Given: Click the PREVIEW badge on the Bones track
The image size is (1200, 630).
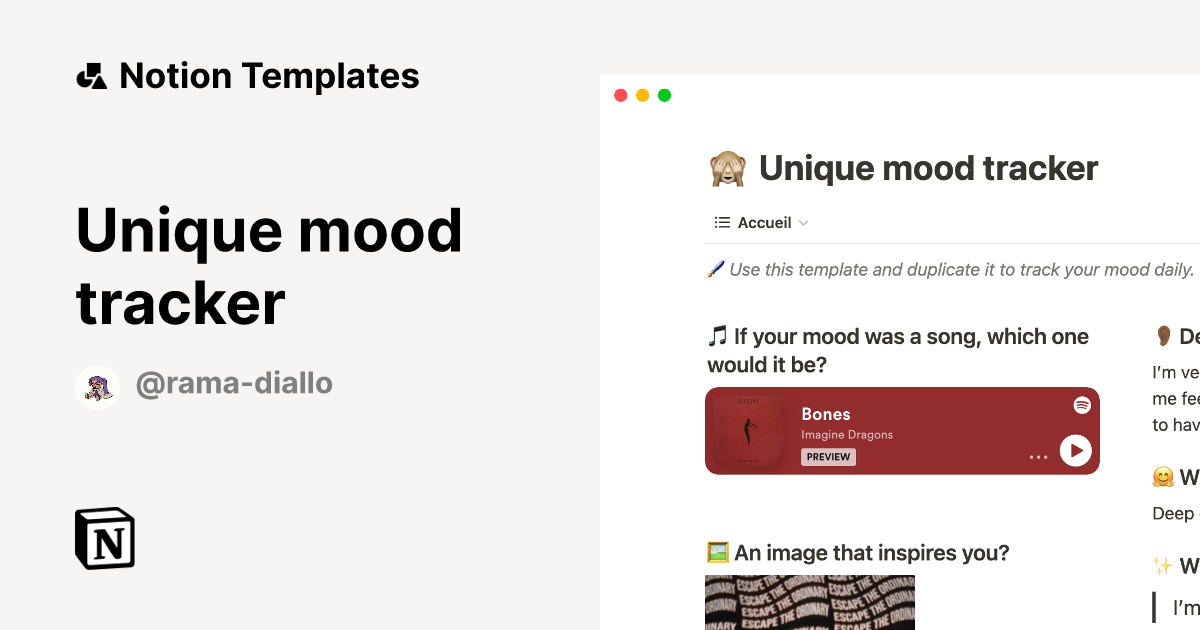Looking at the screenshot, I should coord(828,456).
